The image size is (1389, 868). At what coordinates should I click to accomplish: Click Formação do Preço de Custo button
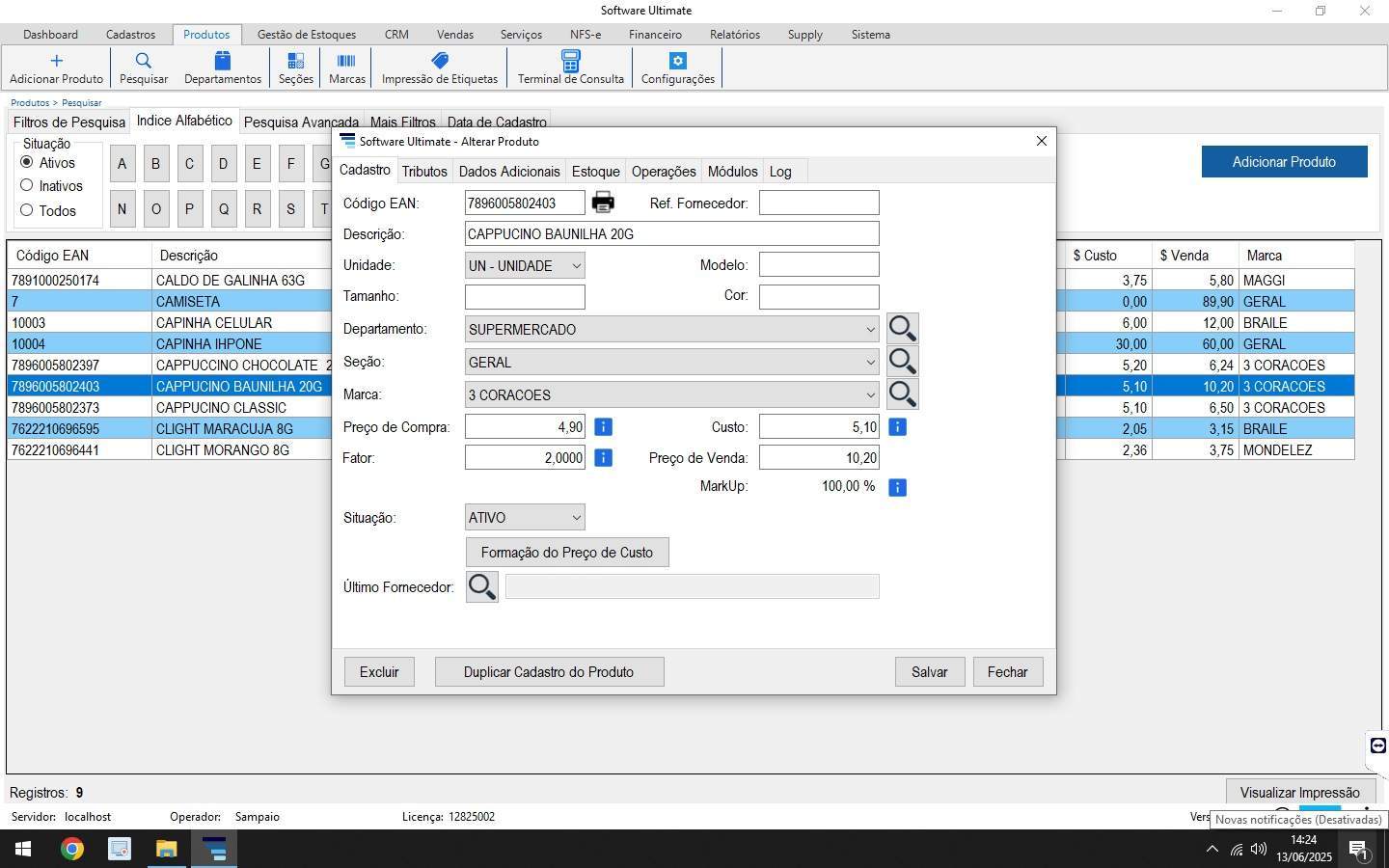(567, 553)
